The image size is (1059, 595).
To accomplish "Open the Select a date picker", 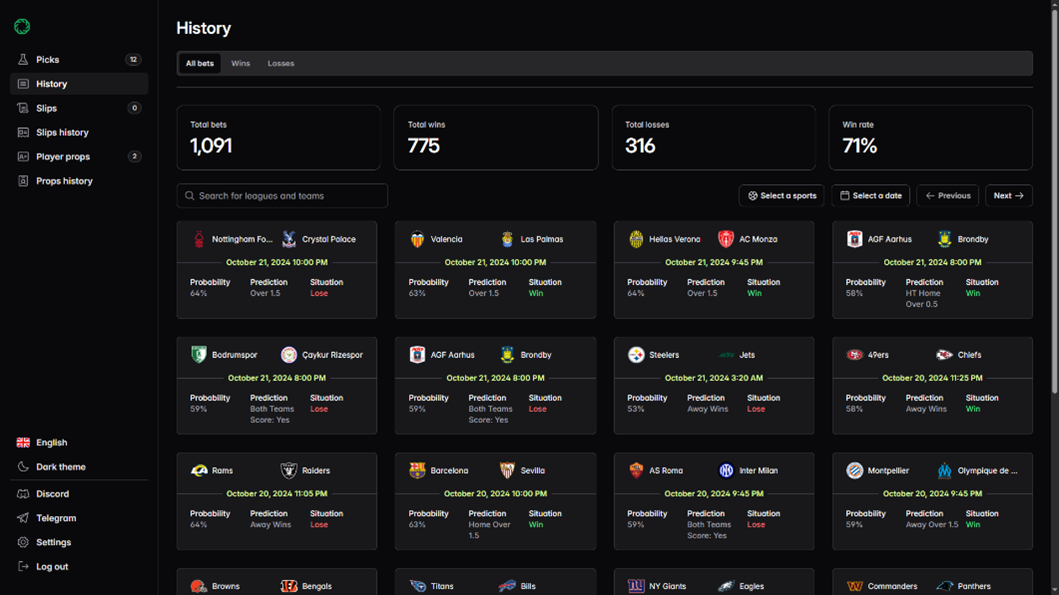I will pos(871,196).
